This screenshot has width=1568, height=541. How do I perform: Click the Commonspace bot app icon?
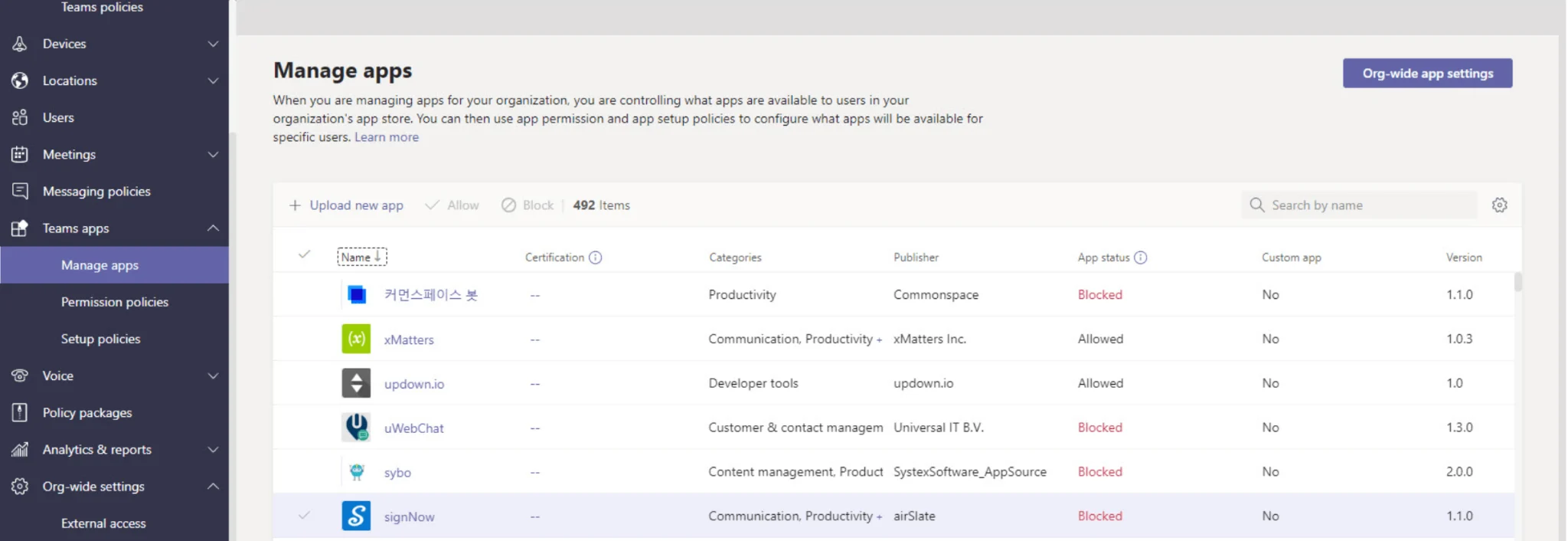point(356,294)
